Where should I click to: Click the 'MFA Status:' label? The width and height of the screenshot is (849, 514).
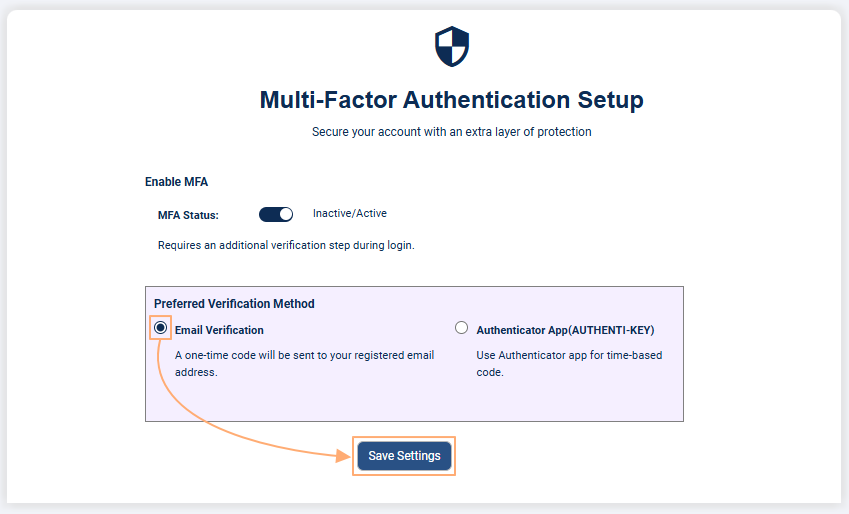click(x=188, y=215)
